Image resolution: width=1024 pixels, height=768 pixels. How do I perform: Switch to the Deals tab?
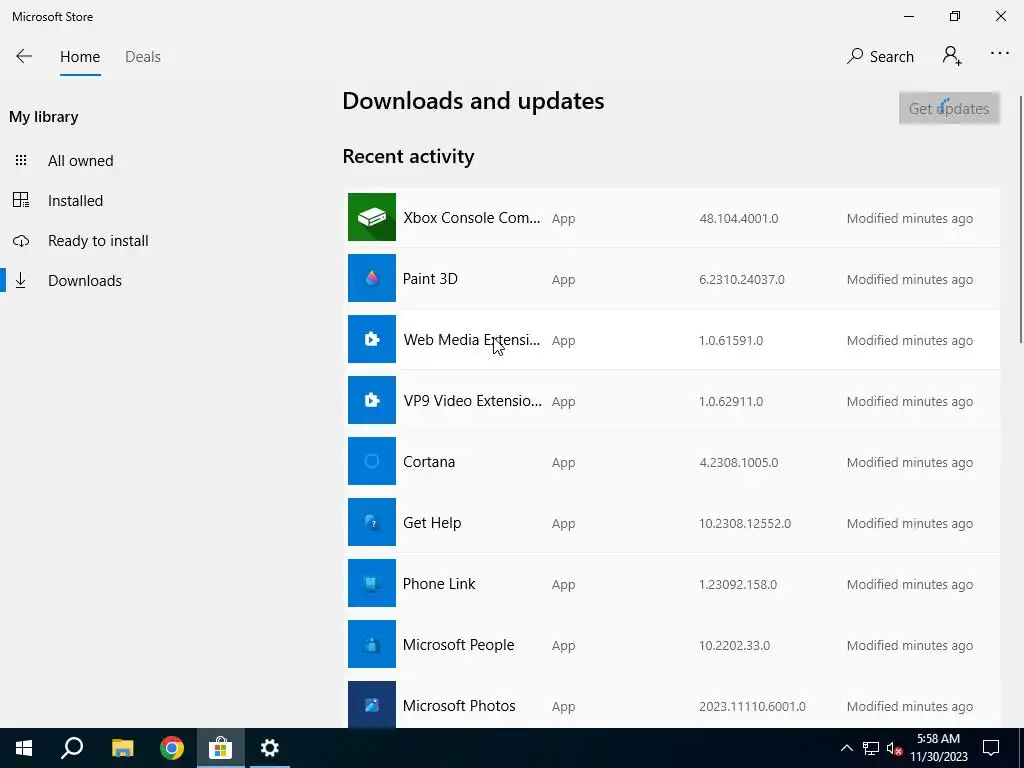(x=143, y=57)
